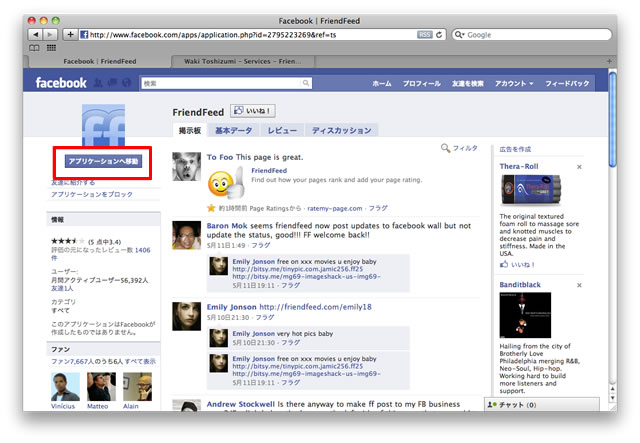Click Baron Mok's profile picture
The width and height of the screenshot is (640, 443).
coord(186,235)
